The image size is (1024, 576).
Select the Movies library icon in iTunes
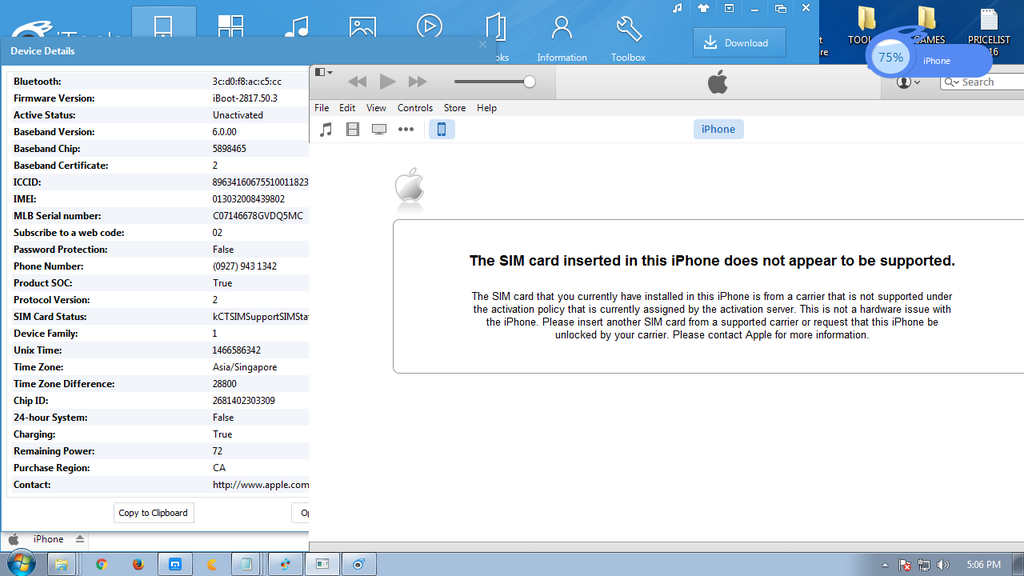click(352, 129)
